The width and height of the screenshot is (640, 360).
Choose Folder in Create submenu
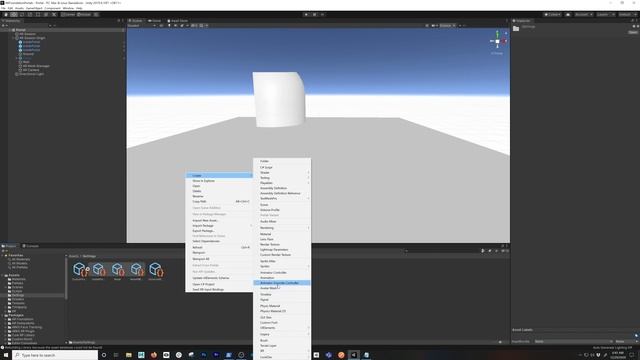282,161
